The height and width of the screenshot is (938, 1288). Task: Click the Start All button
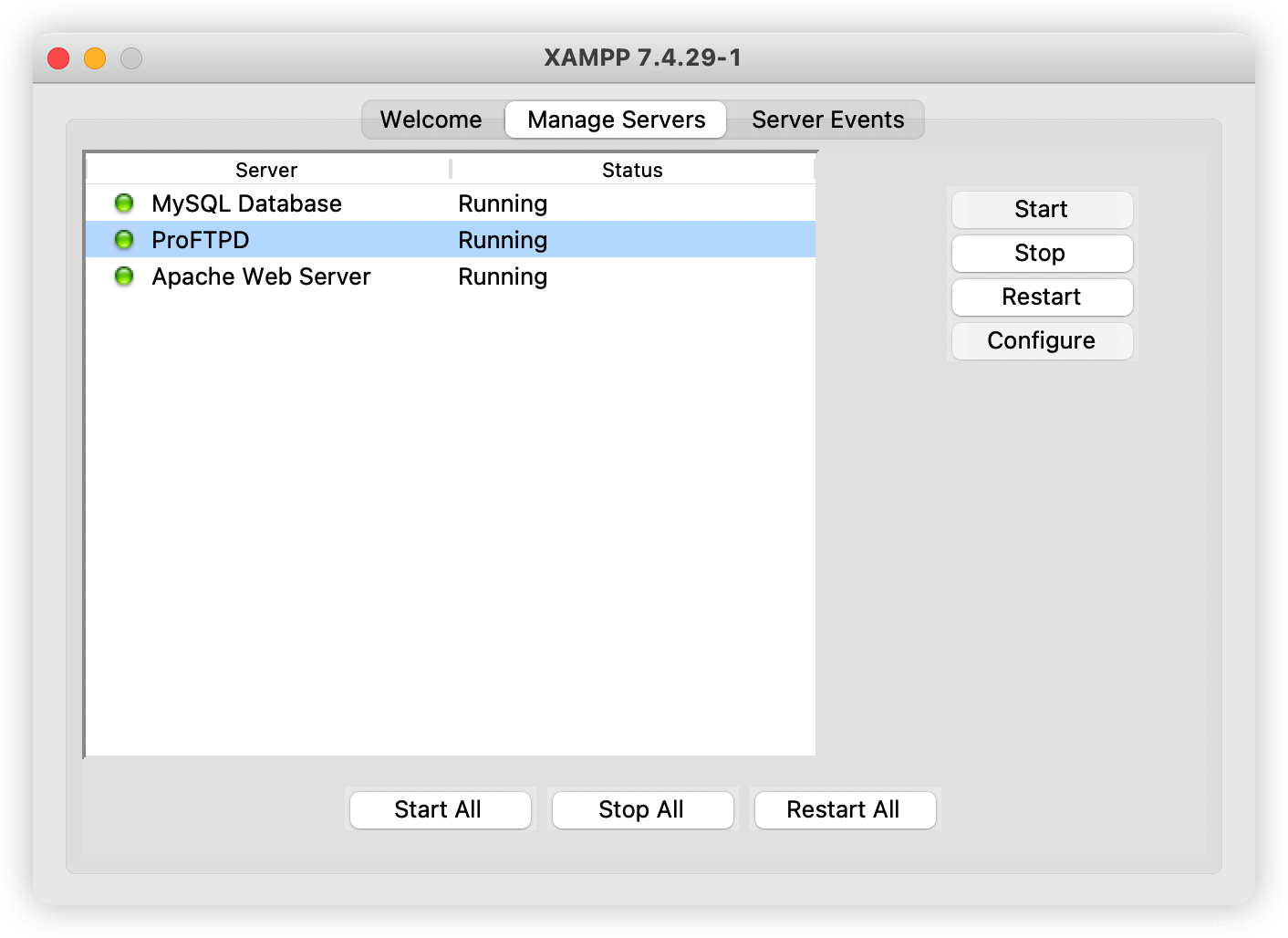click(440, 809)
